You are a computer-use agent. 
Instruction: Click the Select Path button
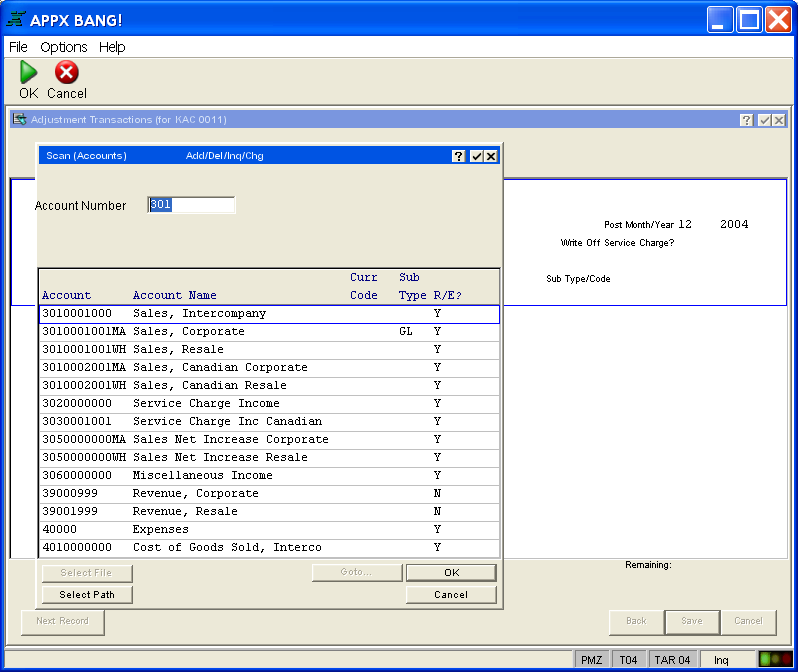tap(87, 594)
